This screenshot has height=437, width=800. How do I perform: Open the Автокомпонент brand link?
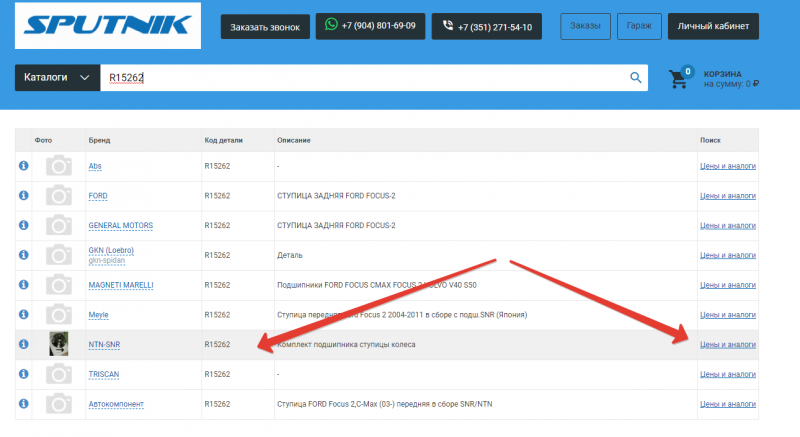click(x=116, y=404)
